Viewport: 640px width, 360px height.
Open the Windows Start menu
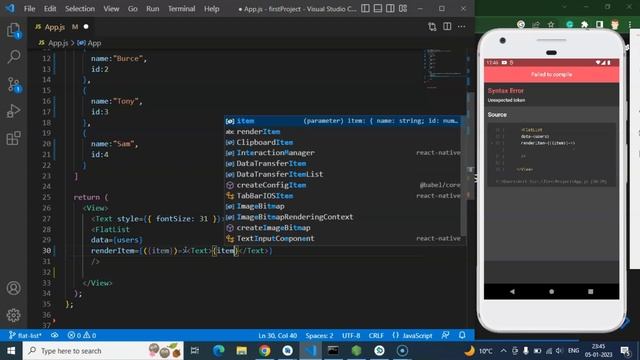pos(11,351)
